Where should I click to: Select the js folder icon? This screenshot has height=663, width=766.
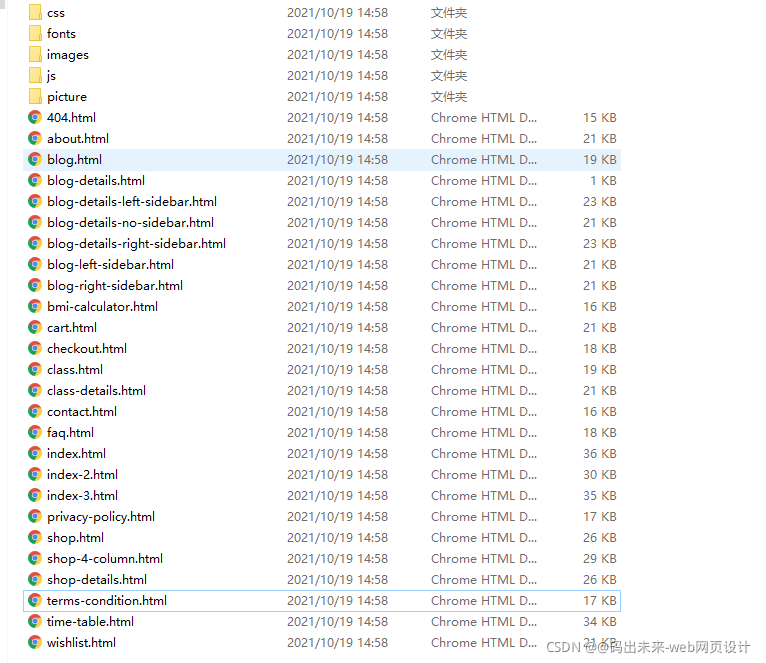(x=35, y=75)
